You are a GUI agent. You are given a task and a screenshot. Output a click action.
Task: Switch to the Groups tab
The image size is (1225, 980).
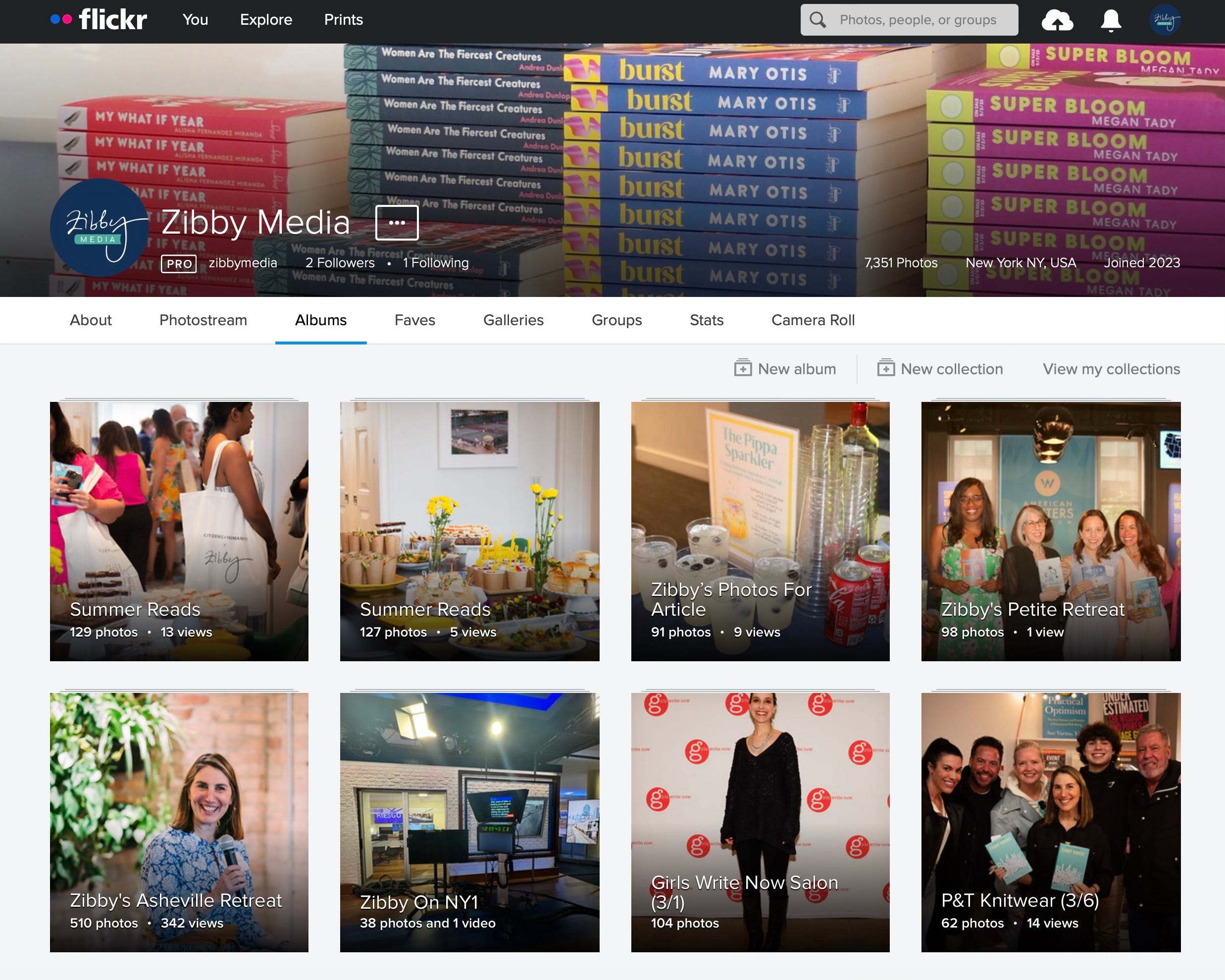[x=617, y=320]
